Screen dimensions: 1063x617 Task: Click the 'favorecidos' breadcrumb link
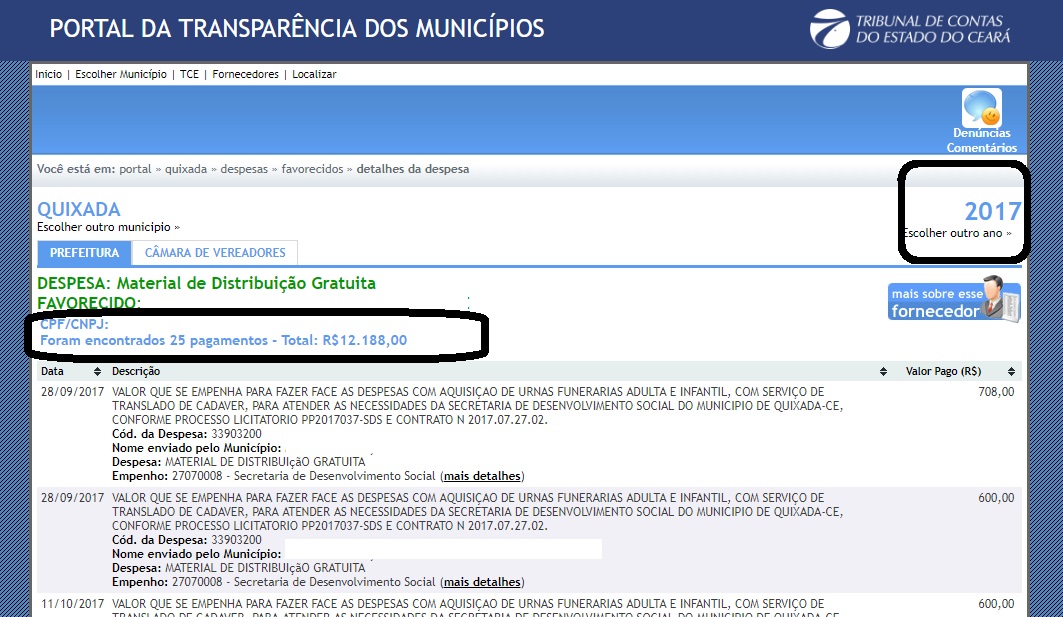click(312, 170)
